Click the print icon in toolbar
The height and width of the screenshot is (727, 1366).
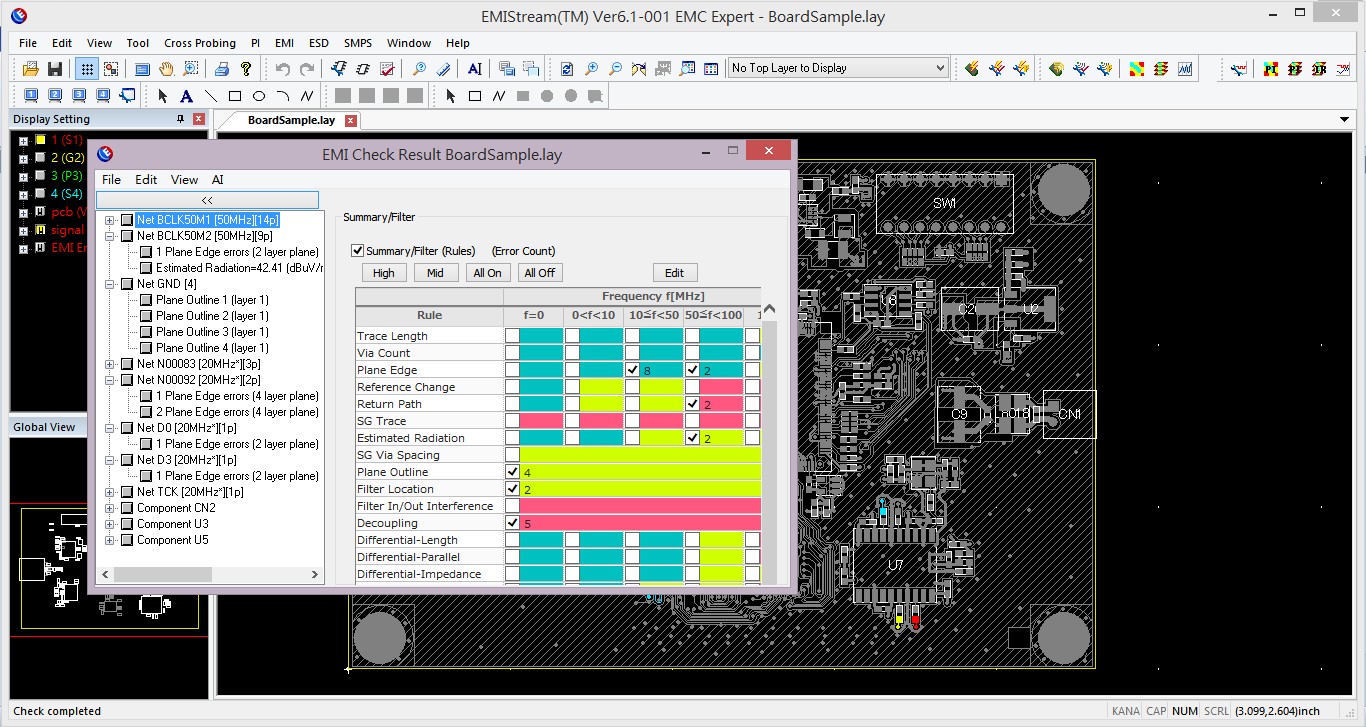[222, 68]
